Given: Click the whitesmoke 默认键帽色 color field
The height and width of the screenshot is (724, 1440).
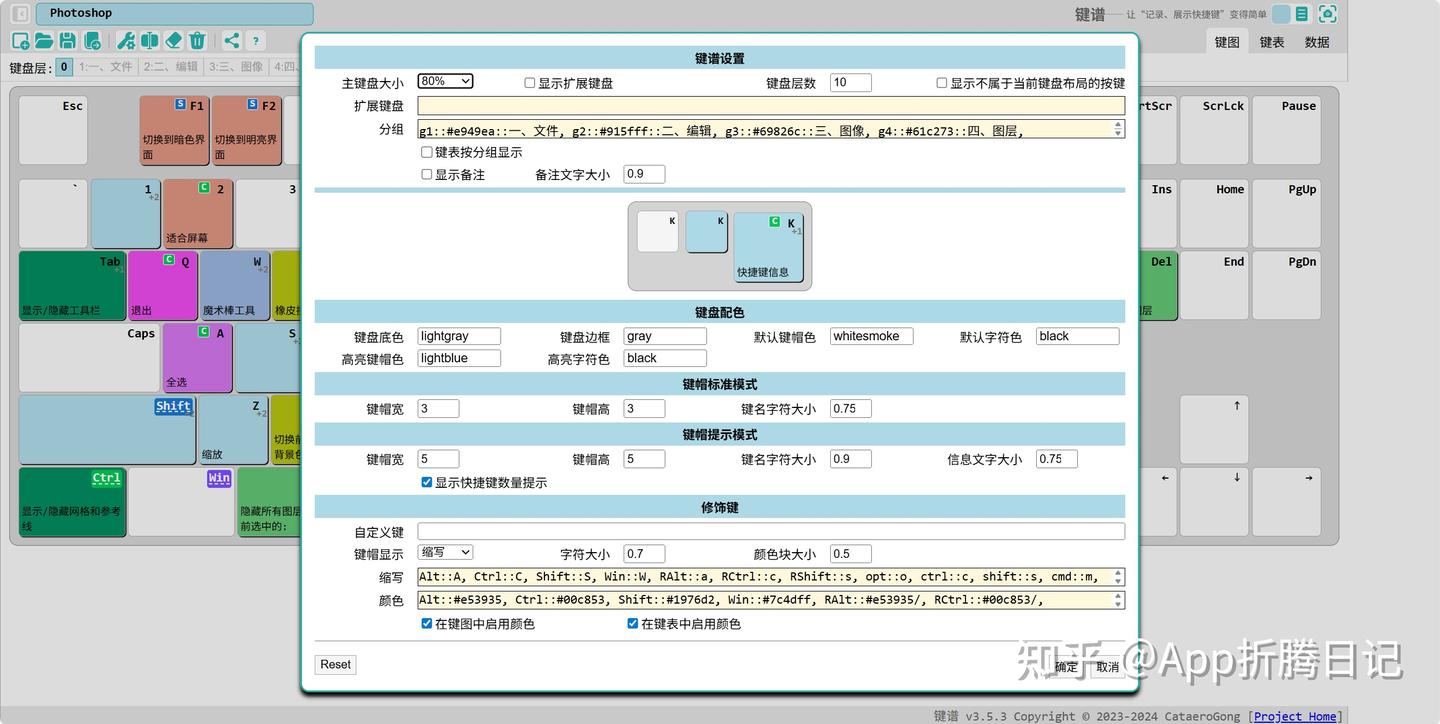Looking at the screenshot, I should (871, 336).
